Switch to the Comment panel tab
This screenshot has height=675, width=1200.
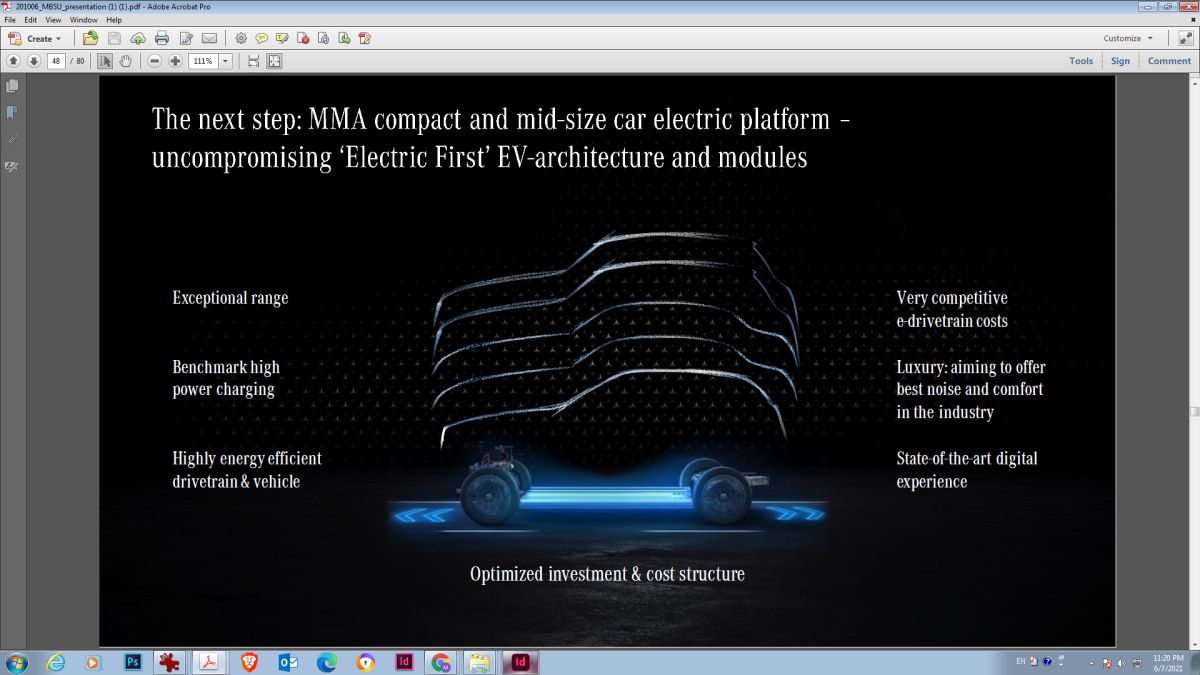[1168, 60]
